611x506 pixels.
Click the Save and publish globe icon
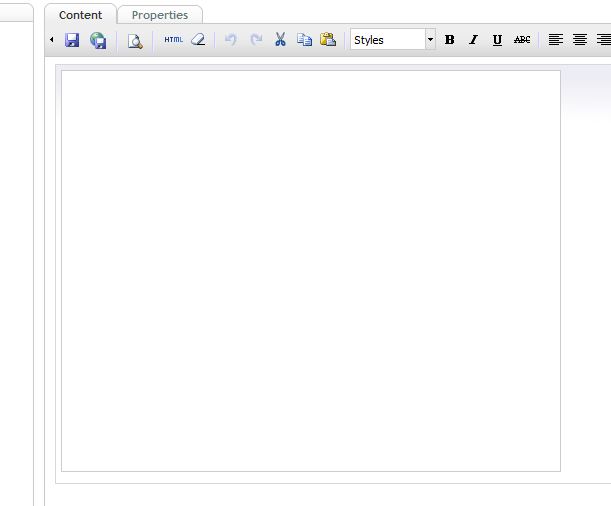98,40
